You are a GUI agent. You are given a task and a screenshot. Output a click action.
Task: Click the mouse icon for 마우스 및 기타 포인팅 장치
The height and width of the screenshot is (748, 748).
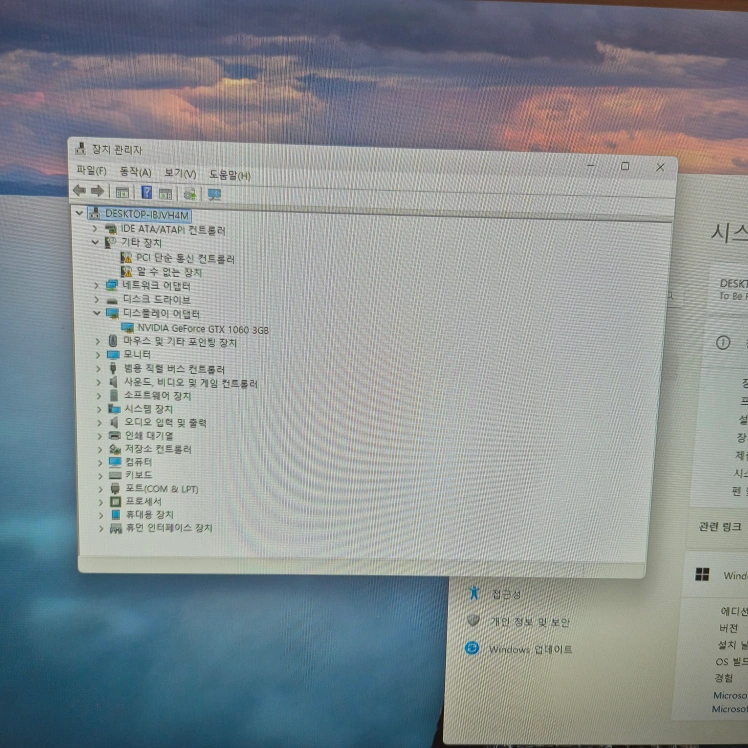coord(113,341)
